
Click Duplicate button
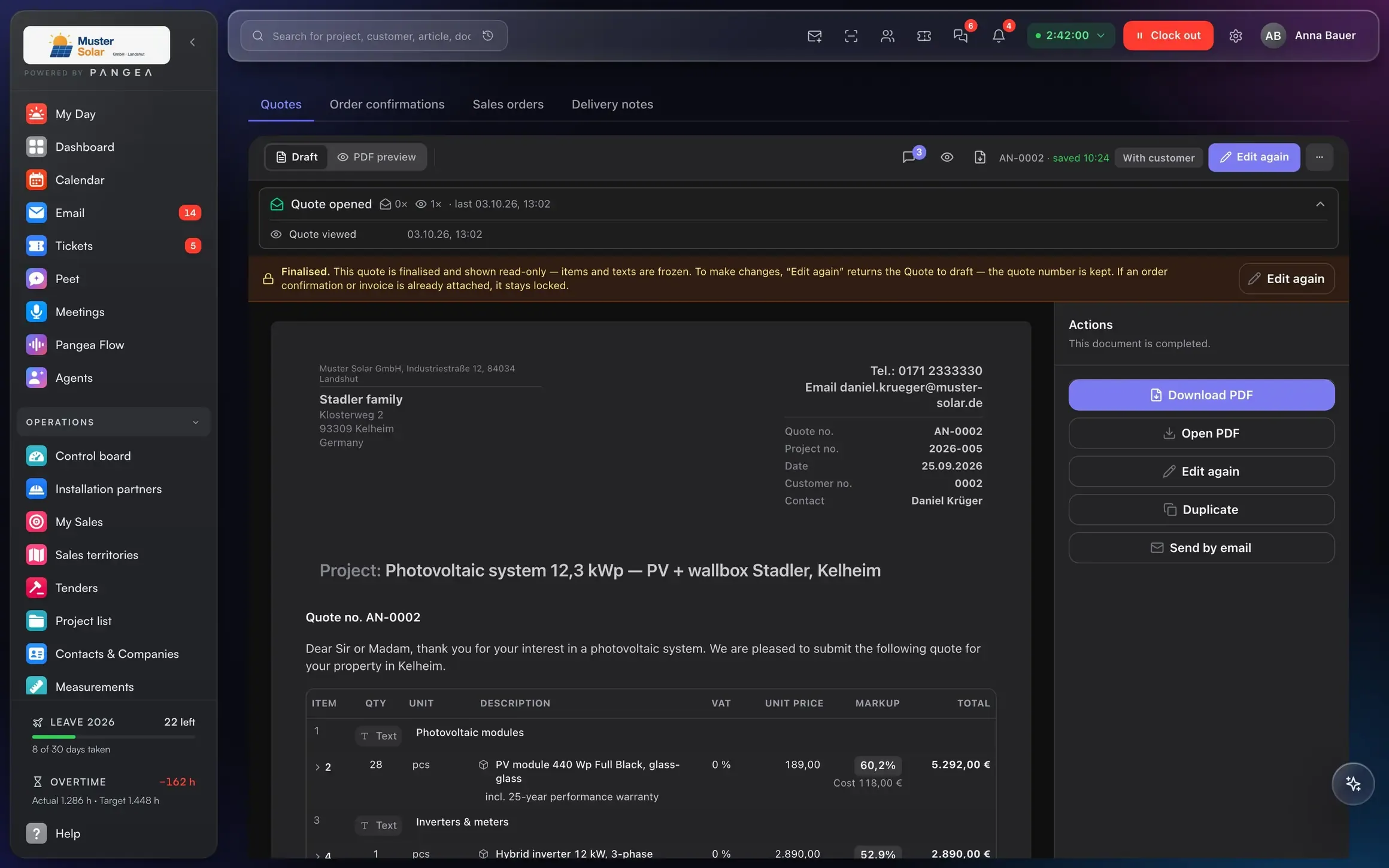pyautogui.click(x=1201, y=509)
